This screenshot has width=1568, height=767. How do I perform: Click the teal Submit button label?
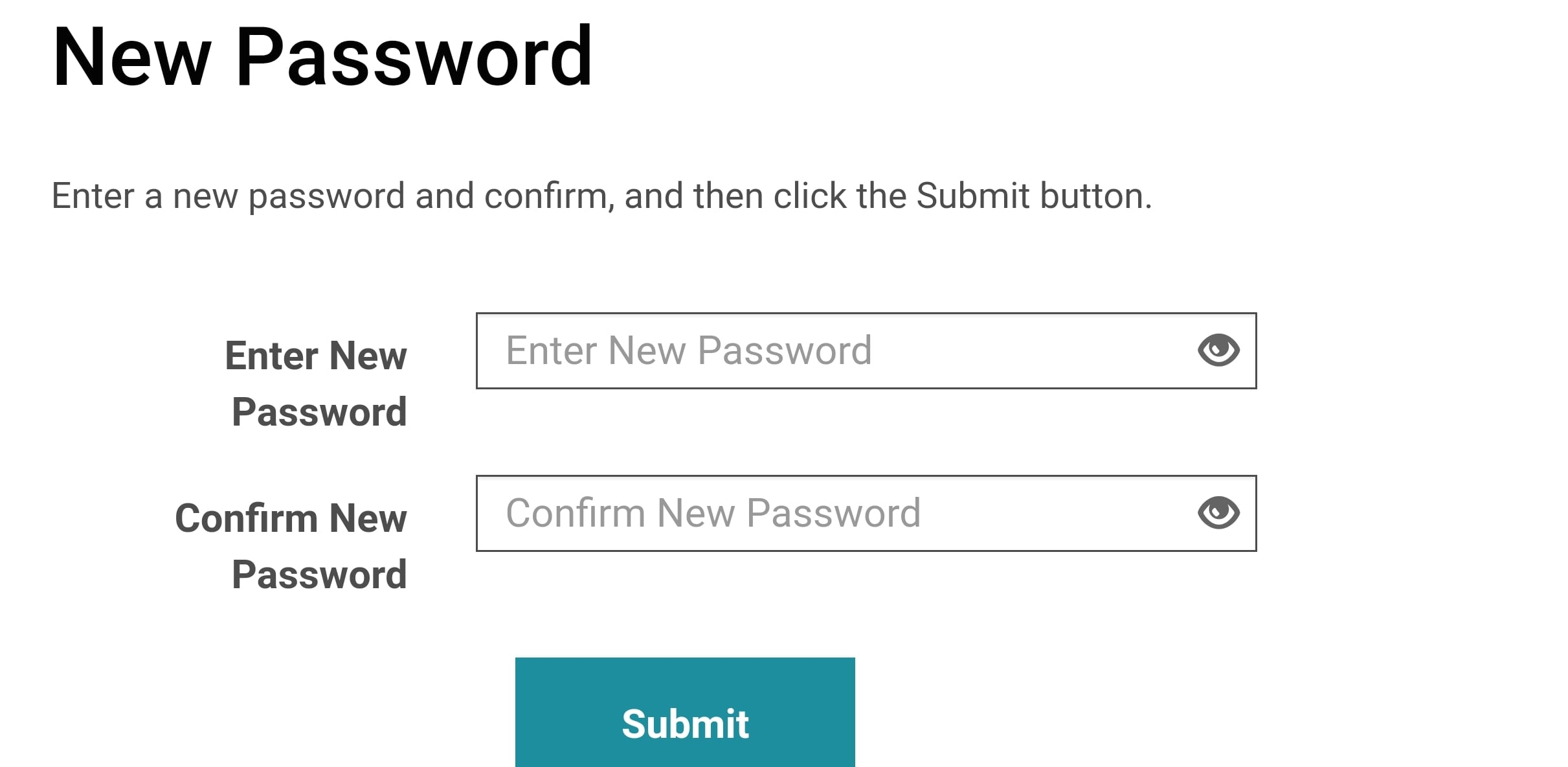coord(685,724)
